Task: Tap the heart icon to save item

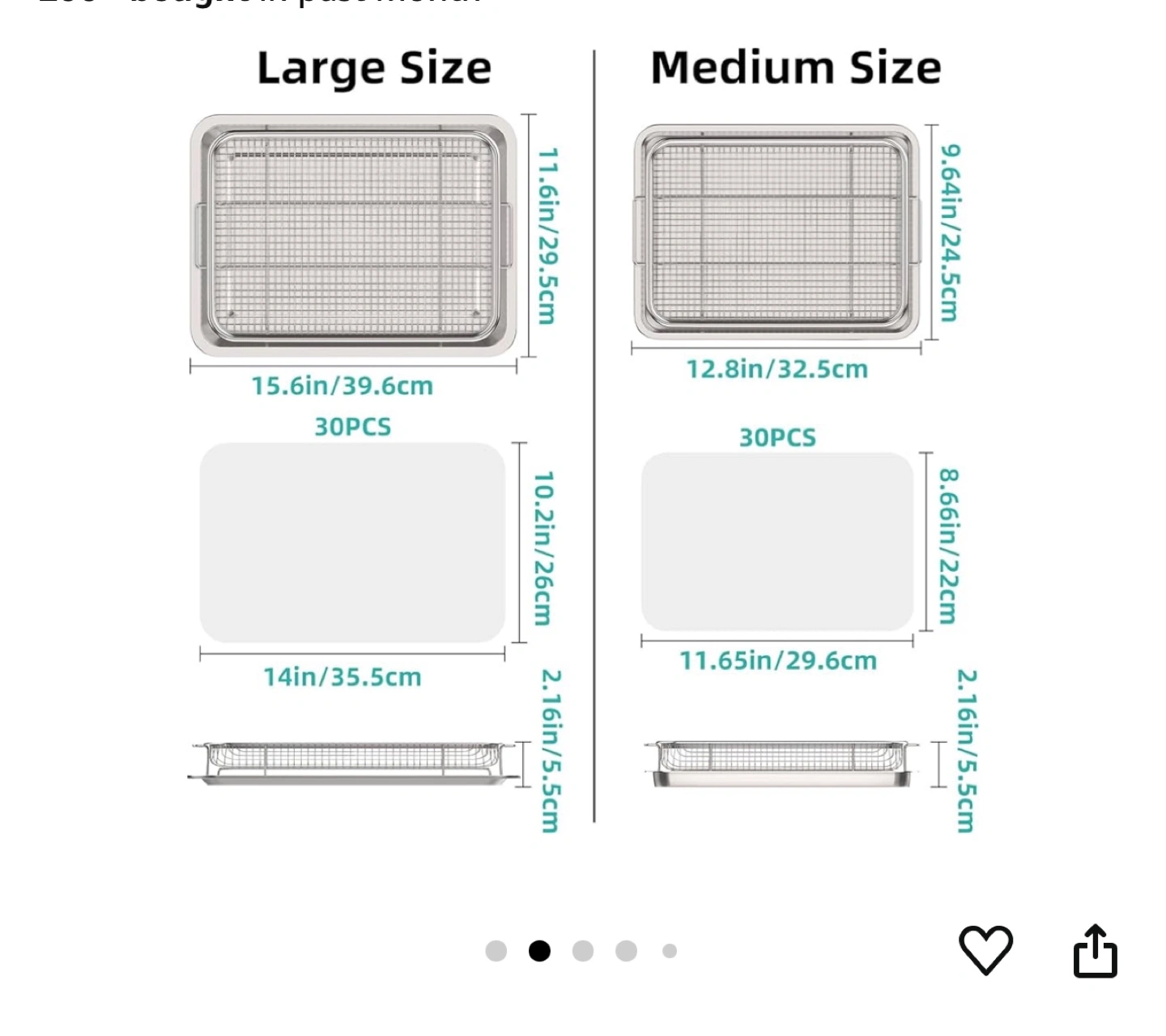Action: tap(985, 949)
